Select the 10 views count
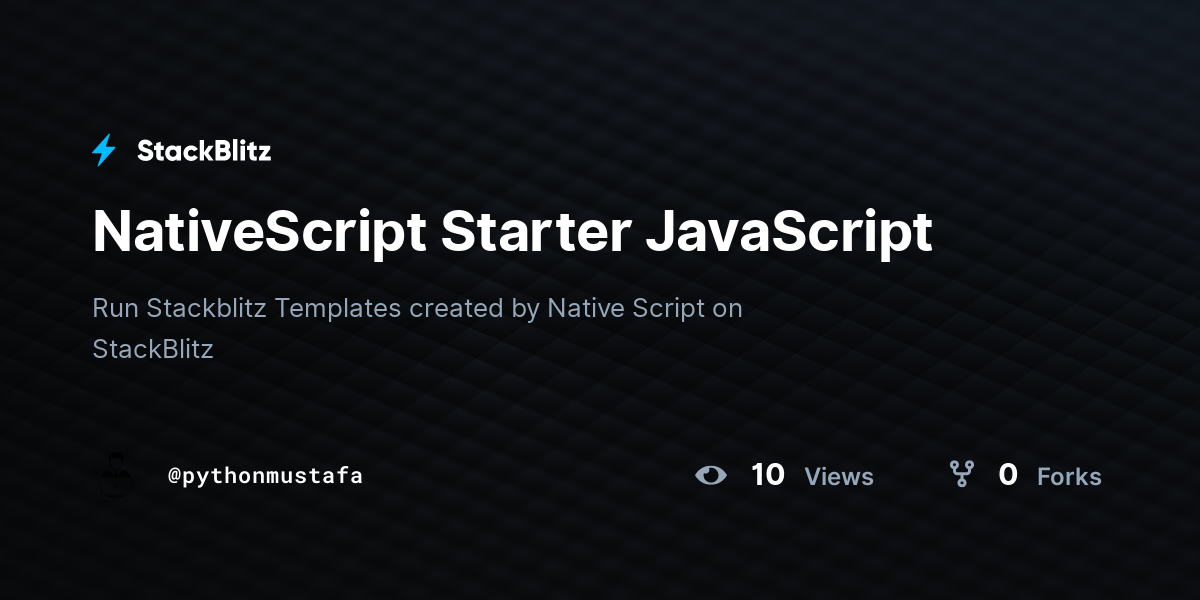Viewport: 1200px width, 600px height. pyautogui.click(x=768, y=475)
